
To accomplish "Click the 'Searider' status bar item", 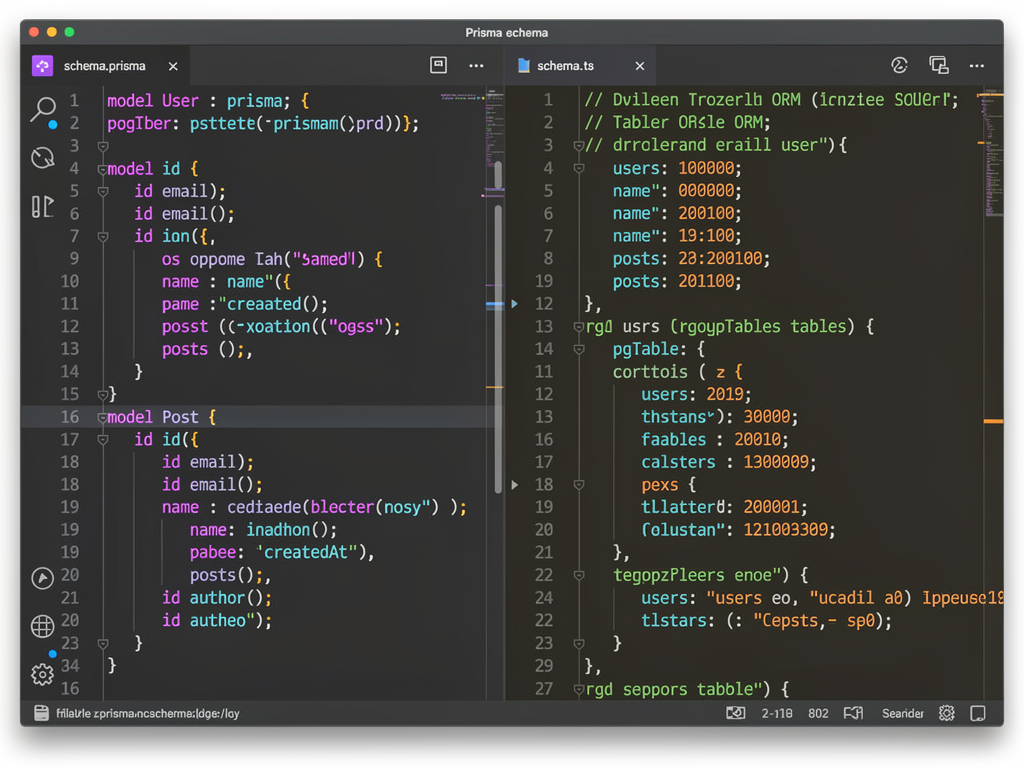I will coord(903,713).
